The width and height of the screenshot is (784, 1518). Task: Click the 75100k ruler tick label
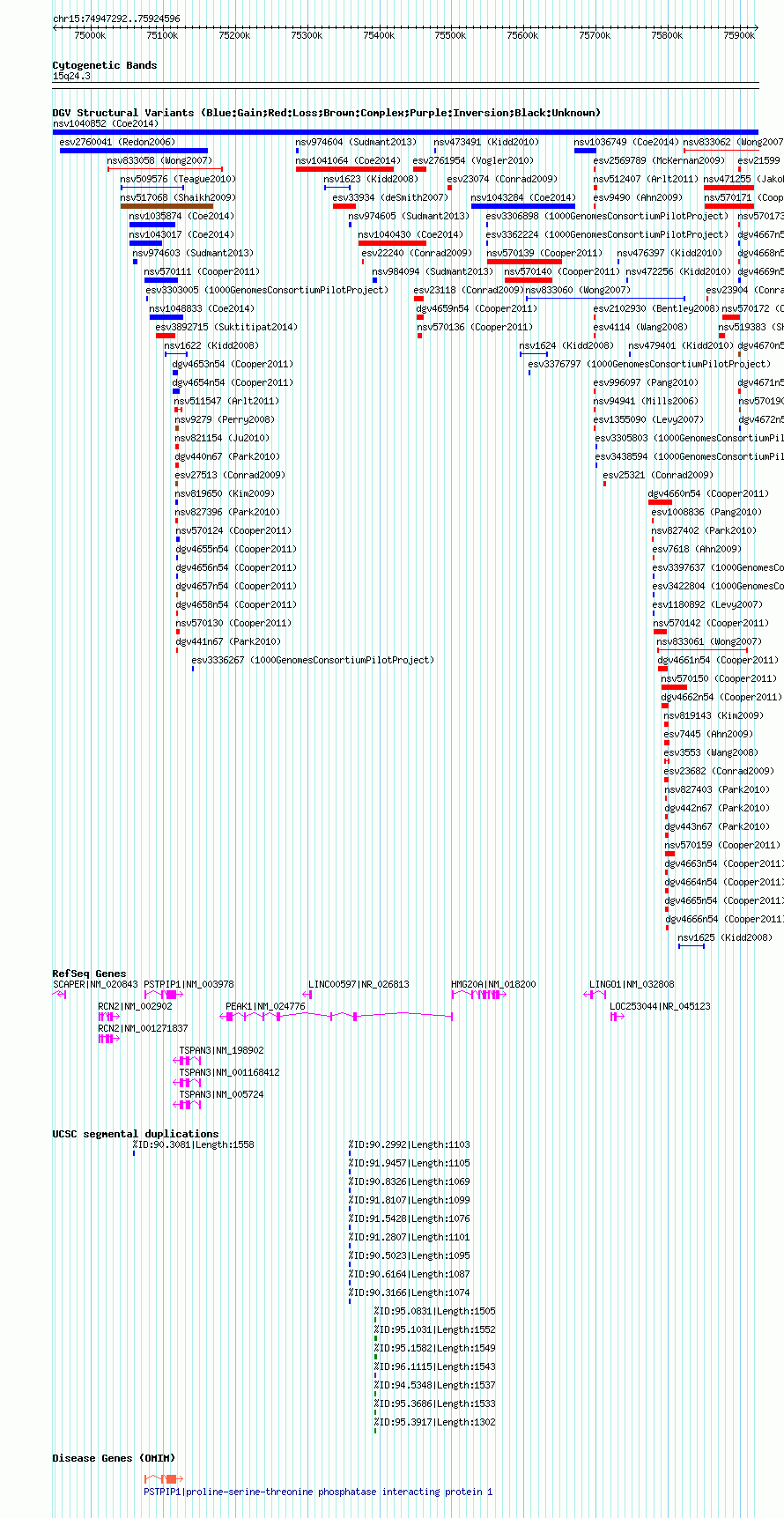(x=162, y=35)
